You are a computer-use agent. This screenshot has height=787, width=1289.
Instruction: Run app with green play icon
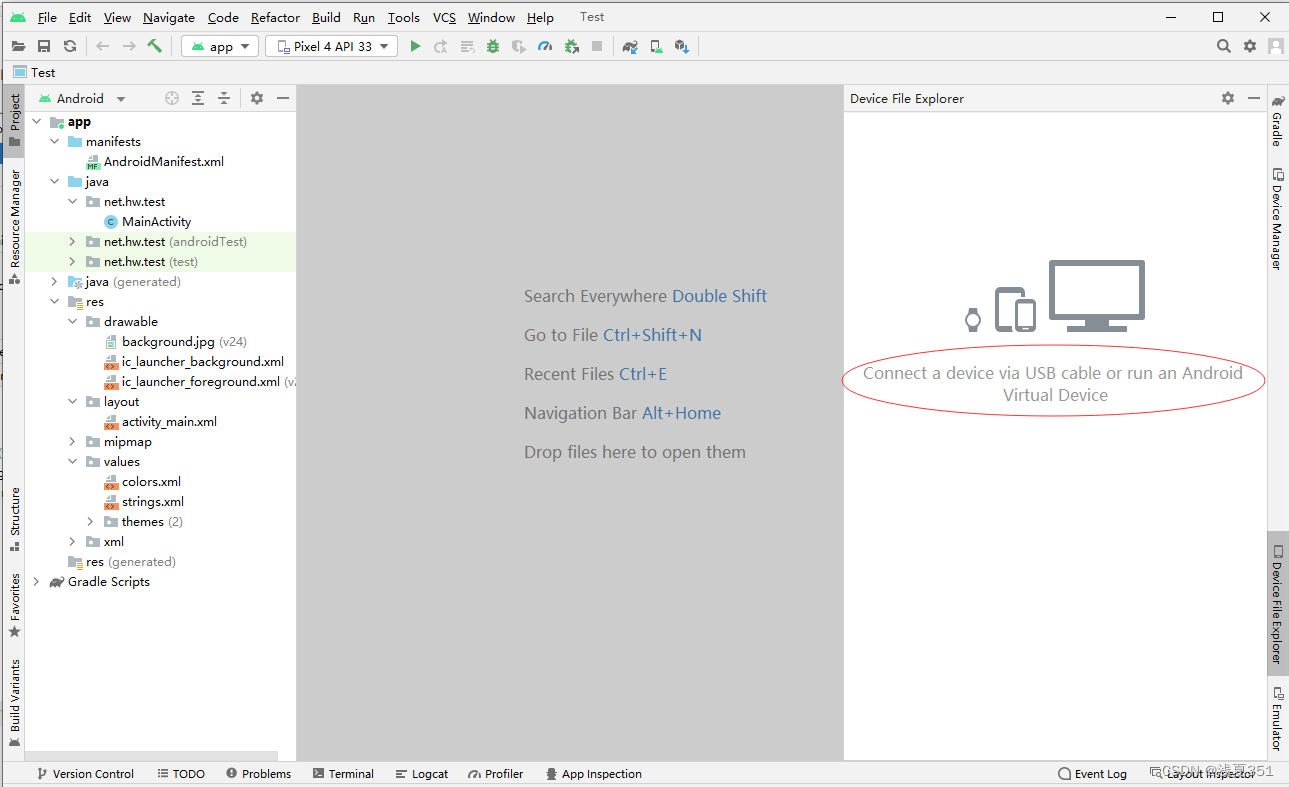coord(415,46)
